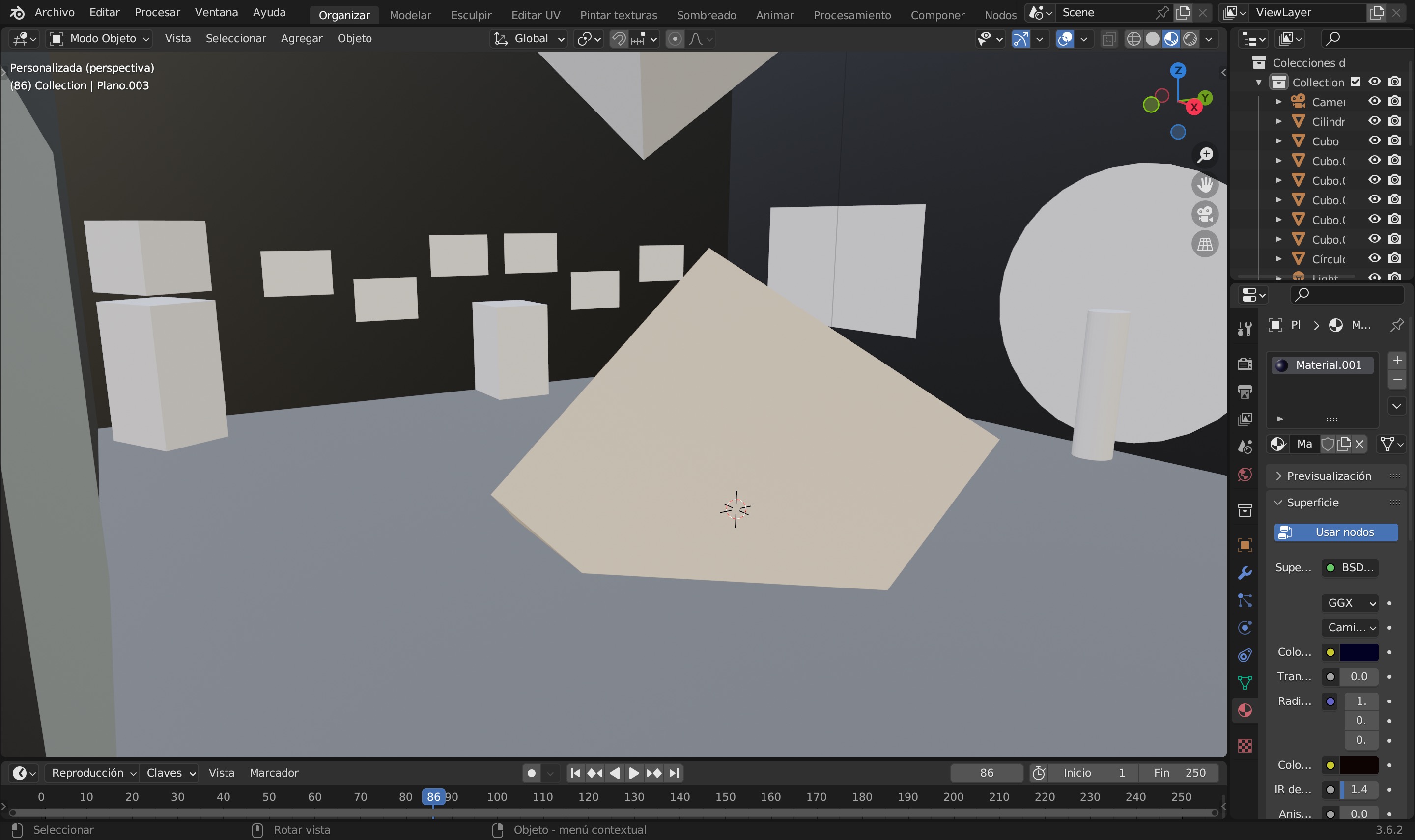Uncheck the Collection exclude checkbox

click(x=1355, y=82)
